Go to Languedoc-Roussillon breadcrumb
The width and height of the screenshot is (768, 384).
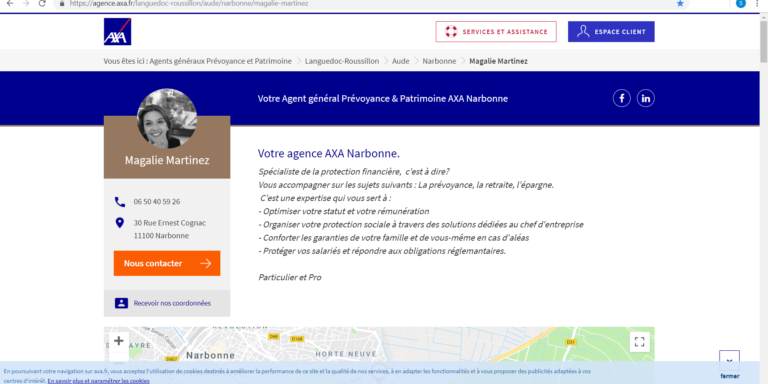[342, 61]
